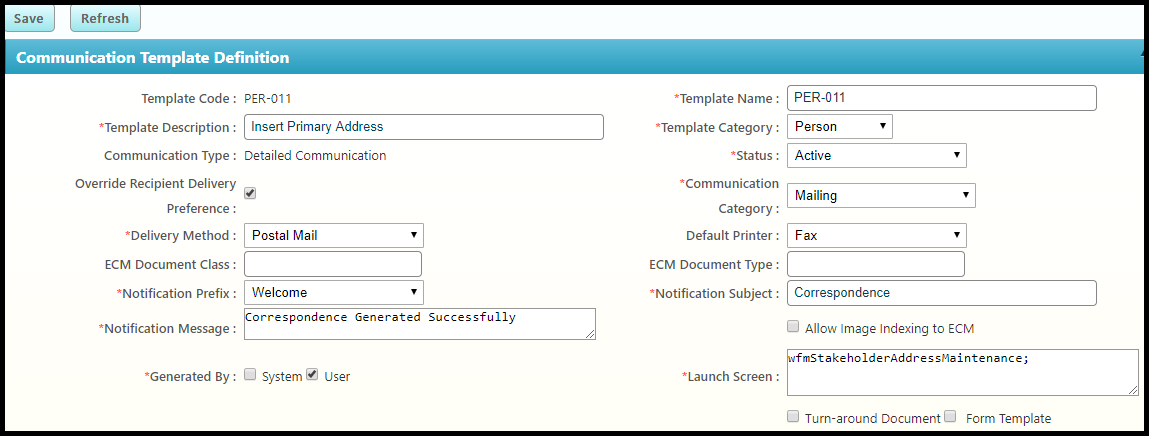Open the Notification Prefix dropdown
Screen dimensions: 1149x436
pos(334,293)
